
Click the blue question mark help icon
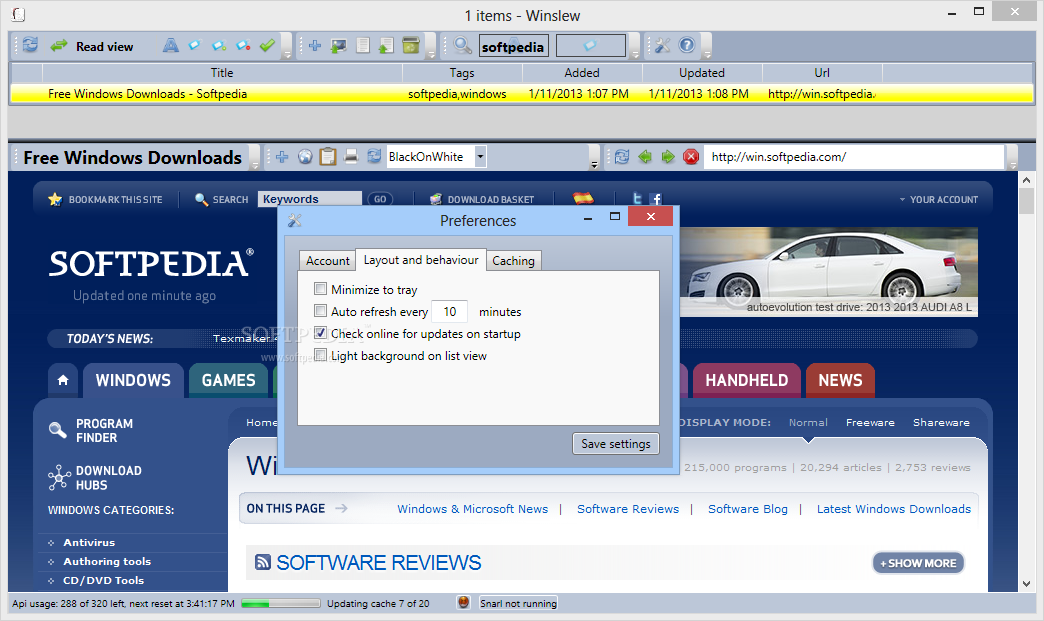pyautogui.click(x=686, y=45)
